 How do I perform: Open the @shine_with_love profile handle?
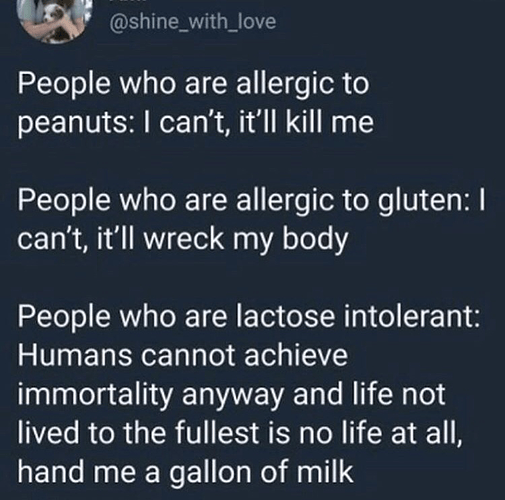(x=192, y=22)
